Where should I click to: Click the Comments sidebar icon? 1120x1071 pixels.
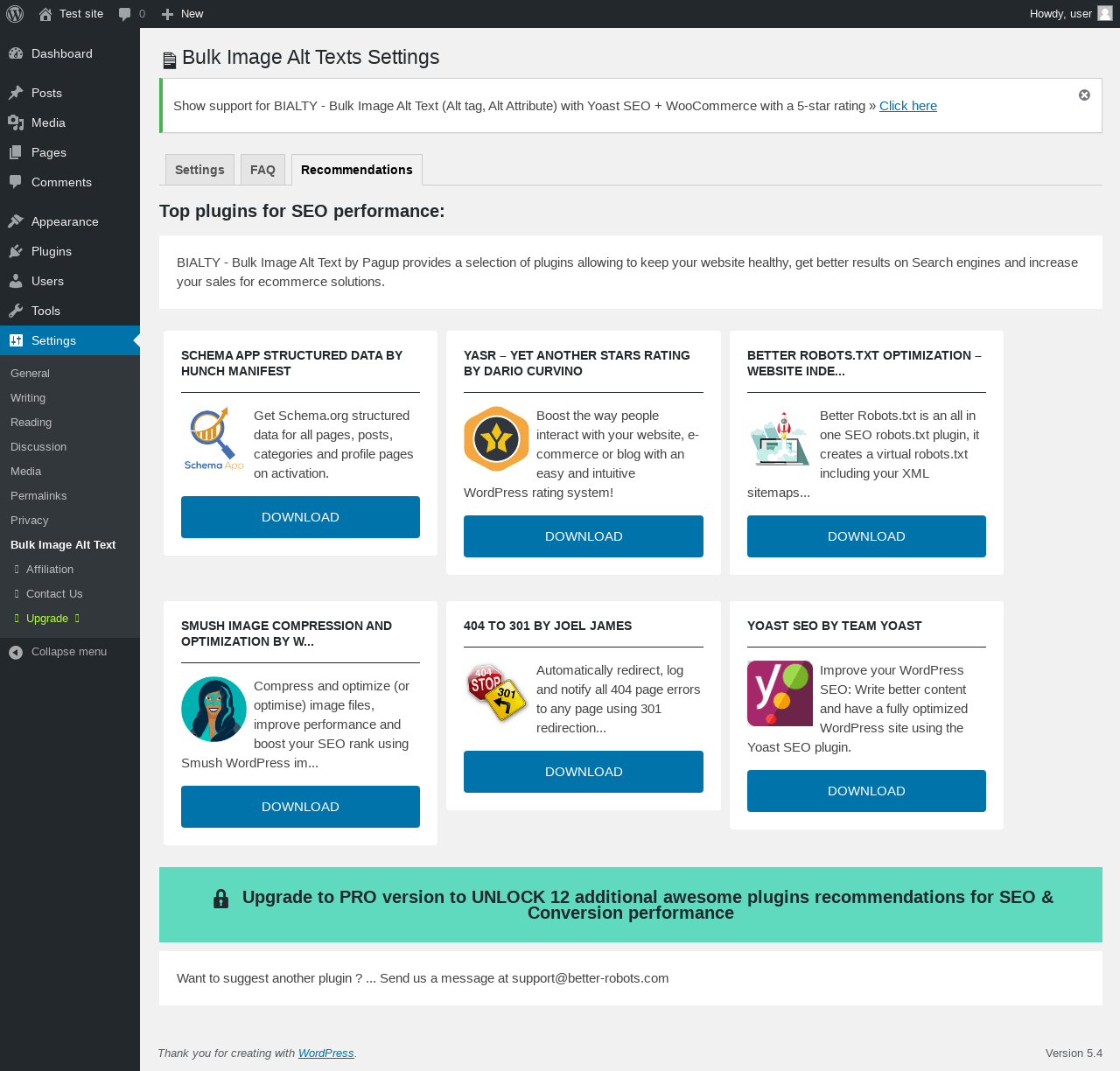16,182
